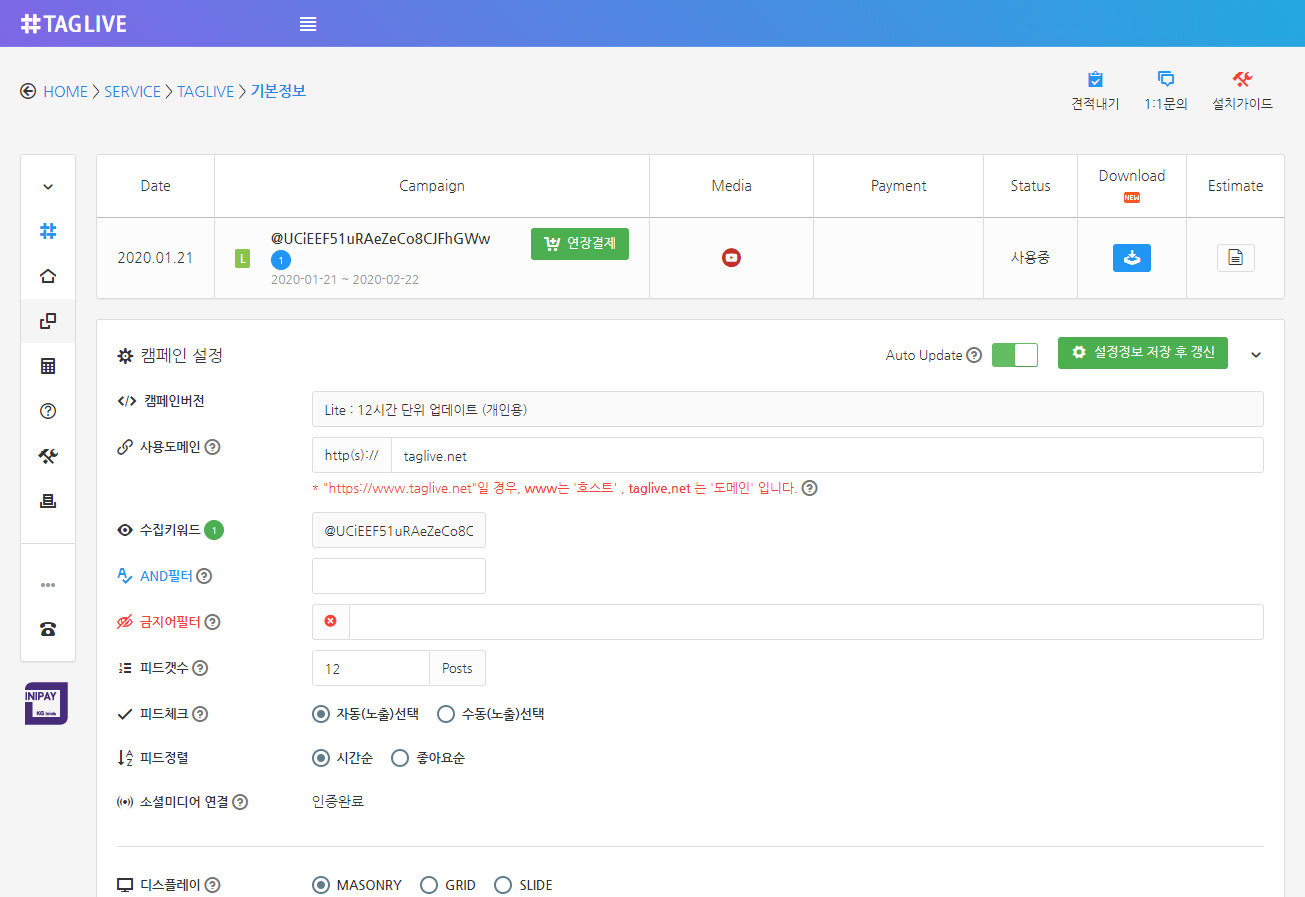Click the 금지어필터 text field
Image resolution: width=1305 pixels, height=897 pixels.
pyautogui.click(x=806, y=622)
